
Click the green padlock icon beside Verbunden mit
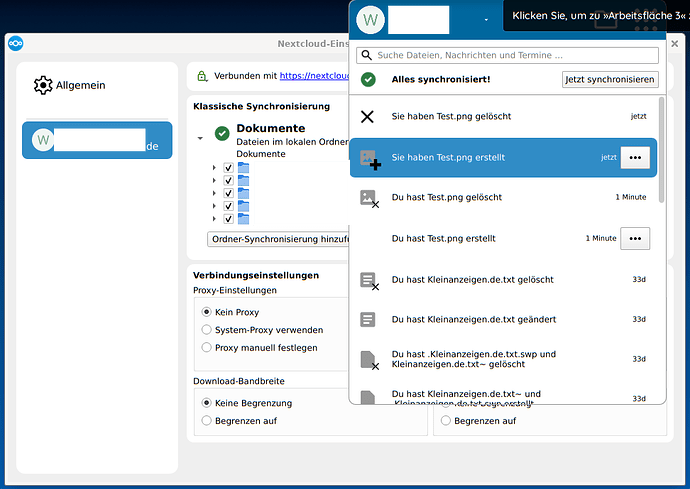click(x=202, y=76)
